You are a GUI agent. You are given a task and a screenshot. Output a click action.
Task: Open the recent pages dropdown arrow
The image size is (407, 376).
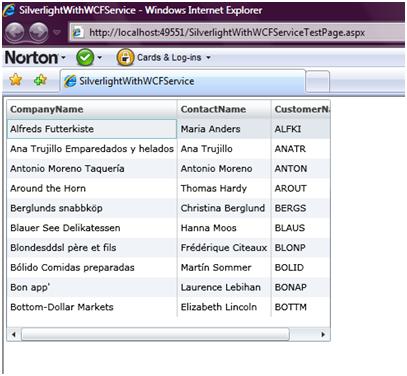(x=57, y=33)
